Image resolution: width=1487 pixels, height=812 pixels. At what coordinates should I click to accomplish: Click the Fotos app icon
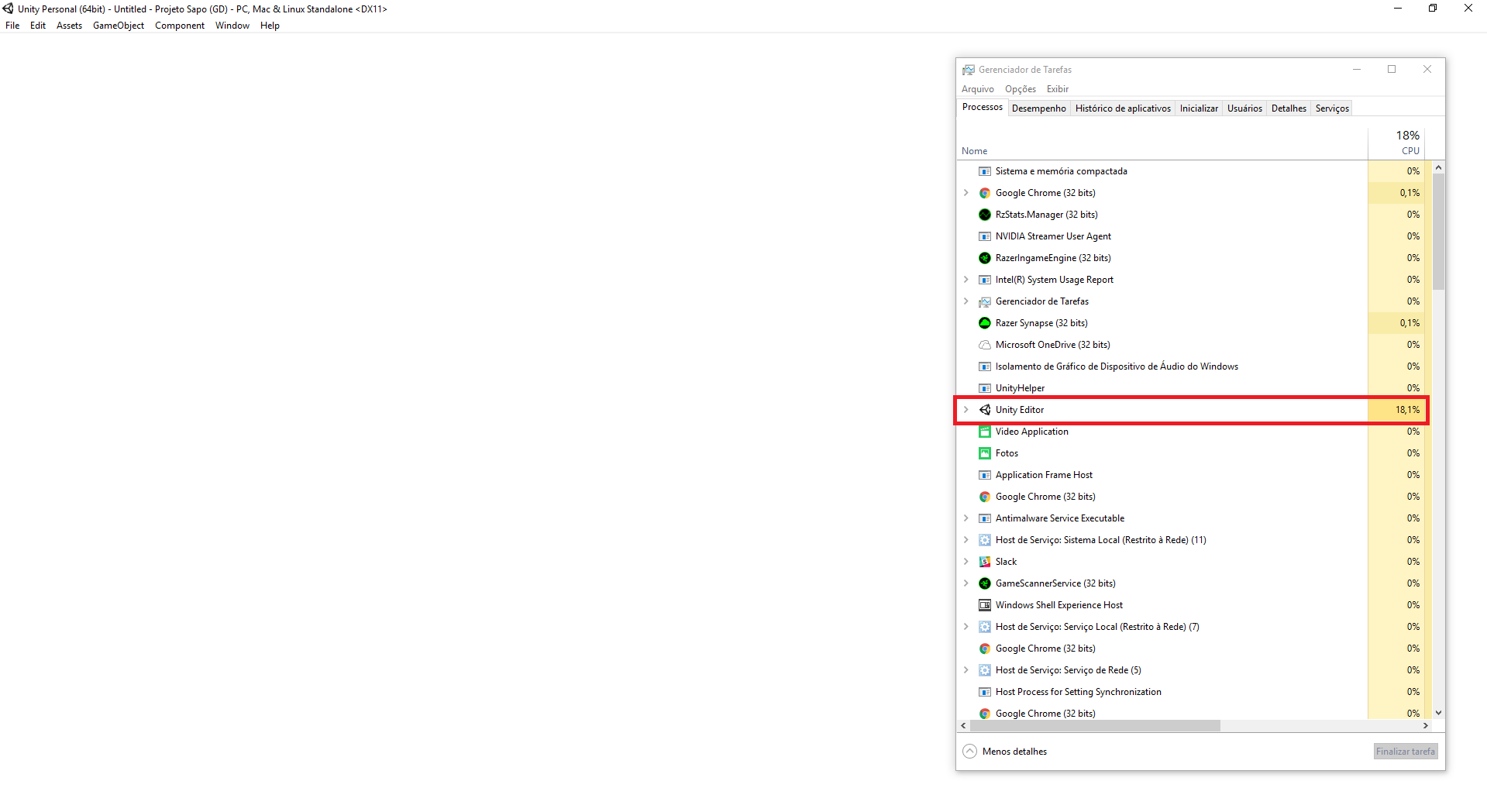click(x=985, y=453)
